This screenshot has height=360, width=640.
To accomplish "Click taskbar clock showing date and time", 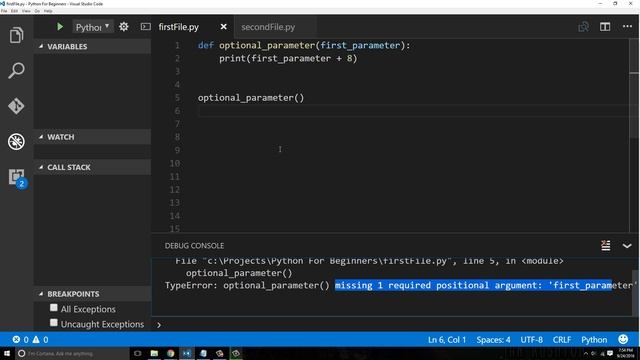I will coord(625,353).
